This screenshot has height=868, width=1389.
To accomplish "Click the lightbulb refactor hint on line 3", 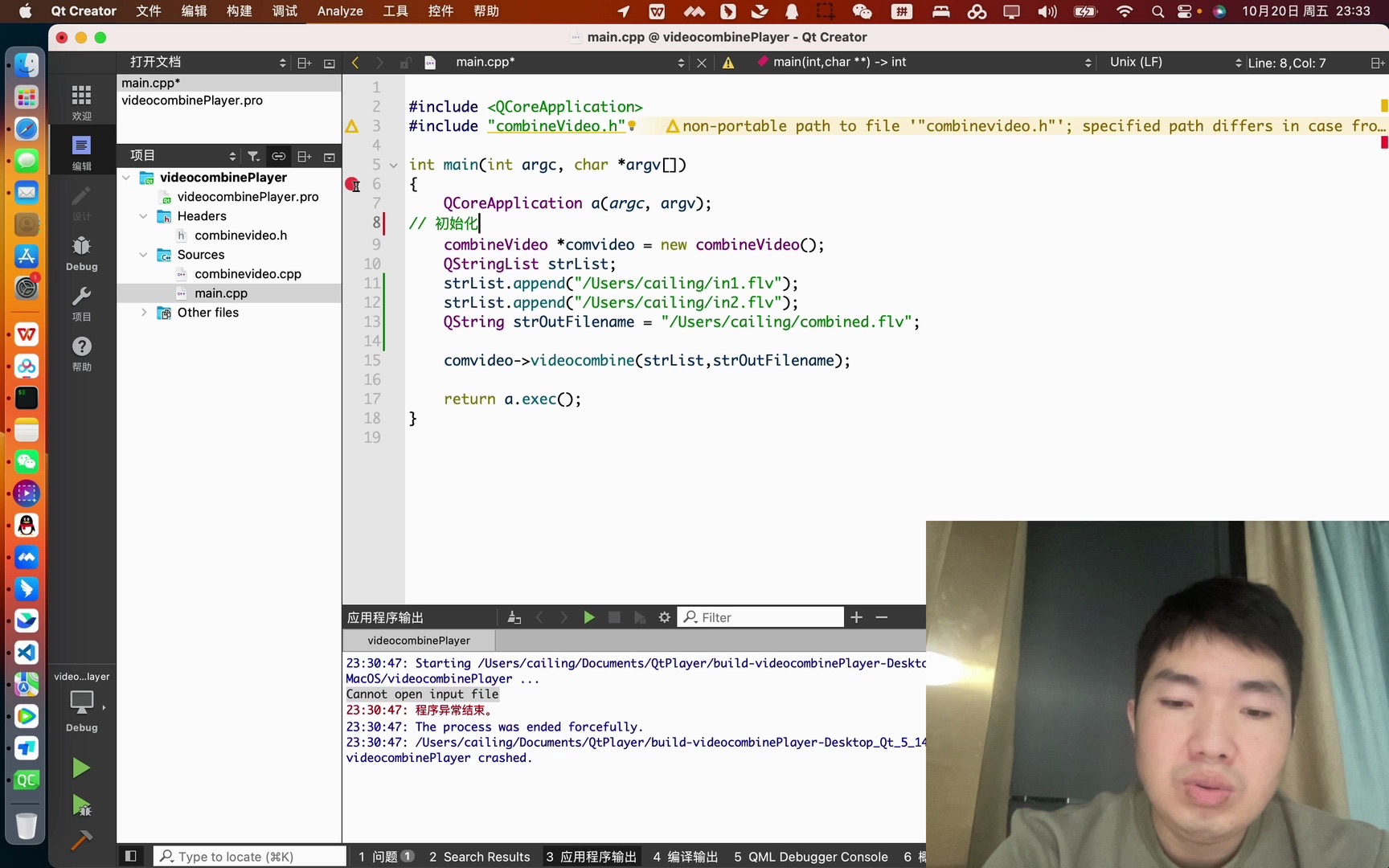I will pos(633,126).
